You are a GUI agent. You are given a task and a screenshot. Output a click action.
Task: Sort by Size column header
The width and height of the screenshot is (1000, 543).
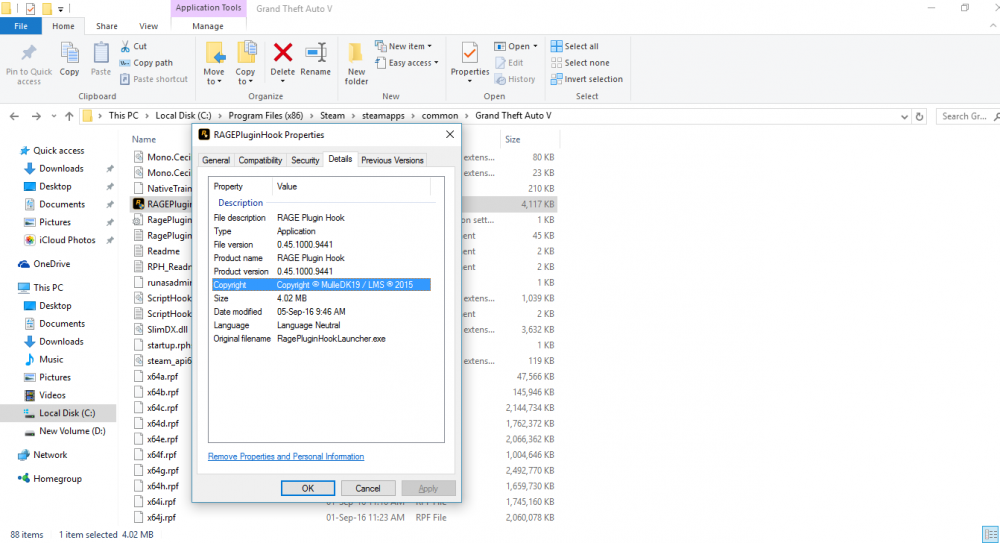pyautogui.click(x=513, y=139)
